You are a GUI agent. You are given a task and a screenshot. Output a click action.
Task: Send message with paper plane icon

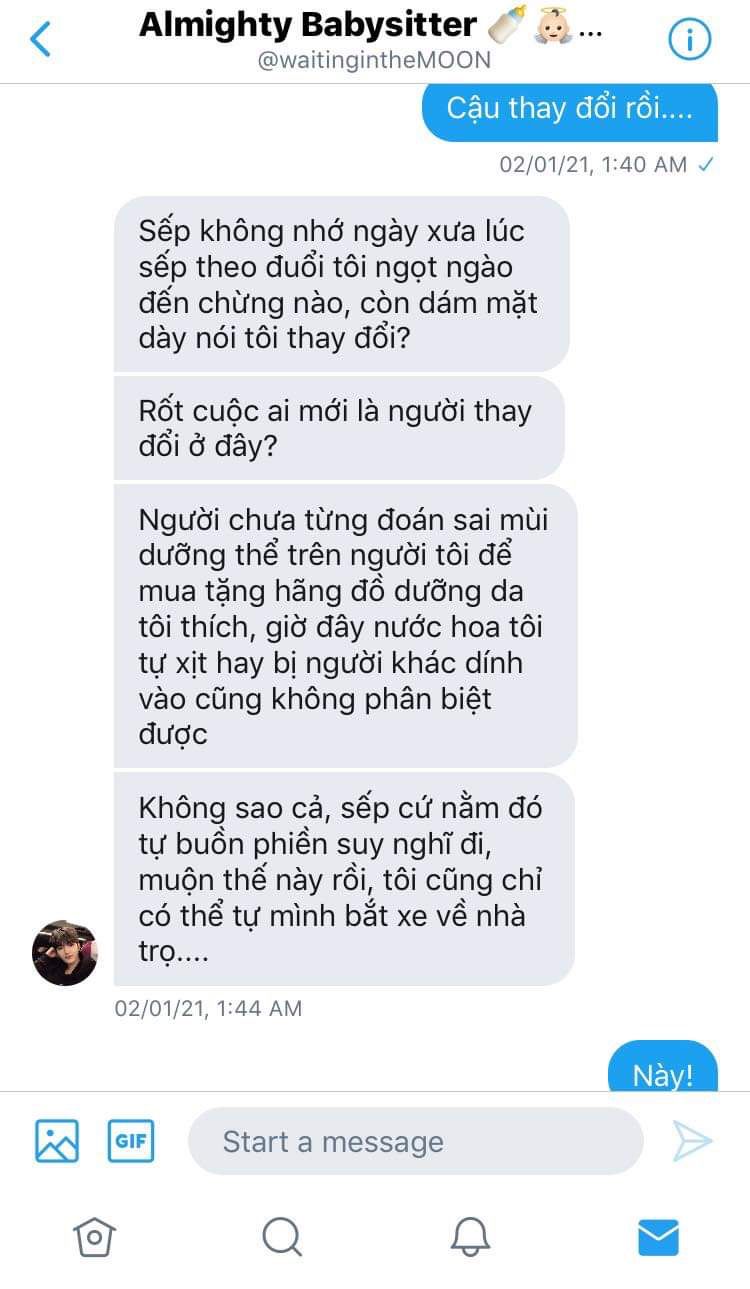click(692, 1141)
